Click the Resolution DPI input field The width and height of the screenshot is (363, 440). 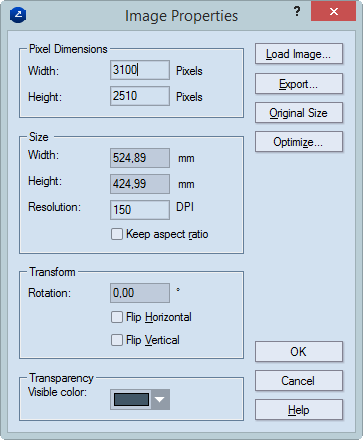point(140,210)
